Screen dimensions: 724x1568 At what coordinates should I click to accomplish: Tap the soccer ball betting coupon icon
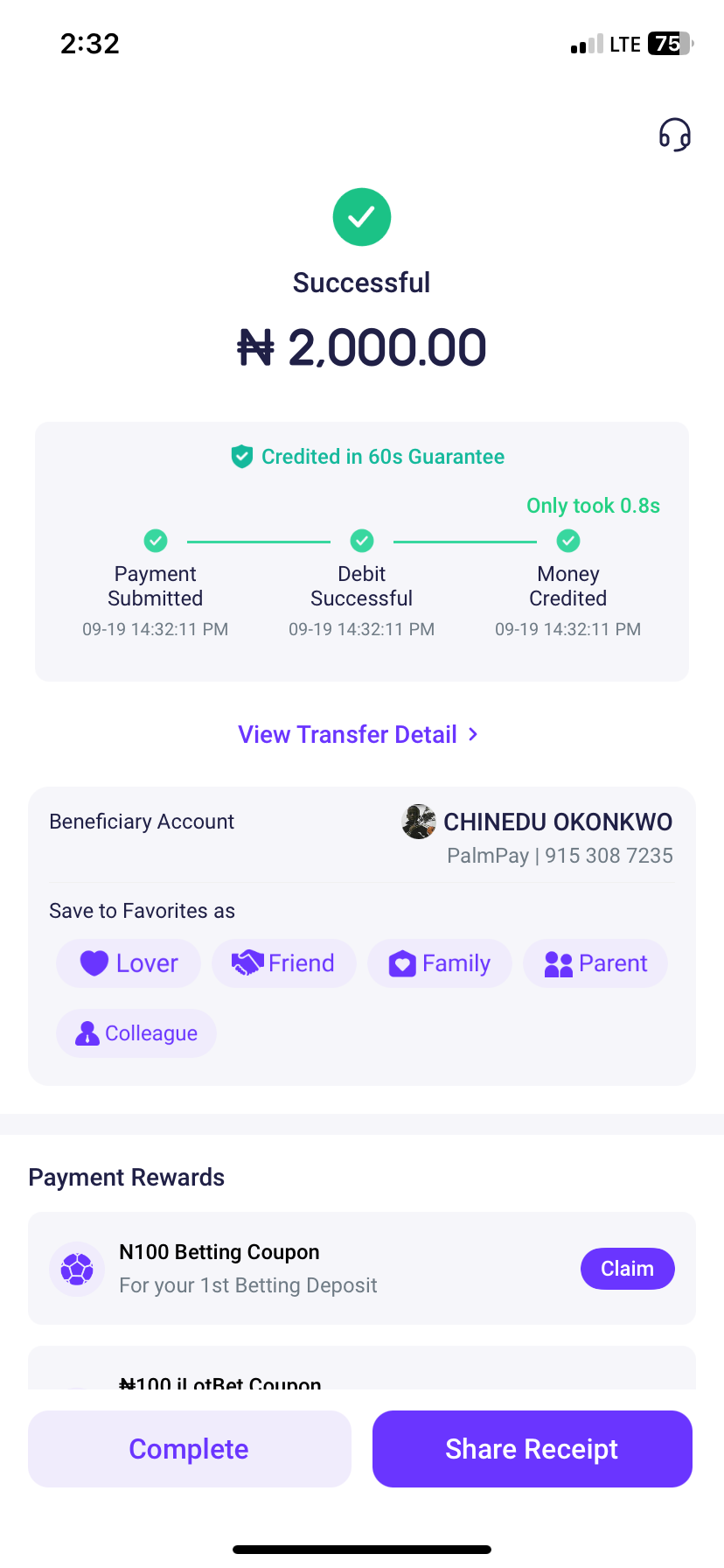pos(77,1269)
